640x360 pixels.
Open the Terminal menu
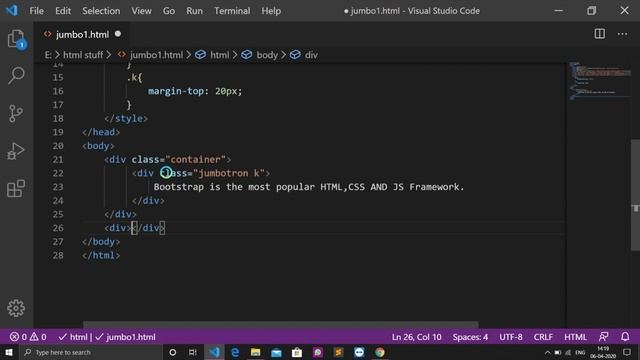pos(232,11)
